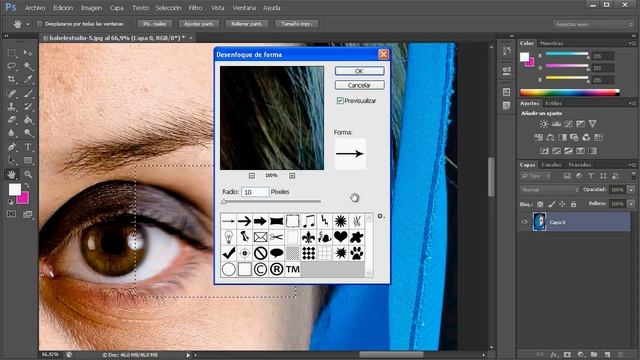Add a Levels adjustment
This screenshot has height=360, width=640.
(x=556, y=124)
